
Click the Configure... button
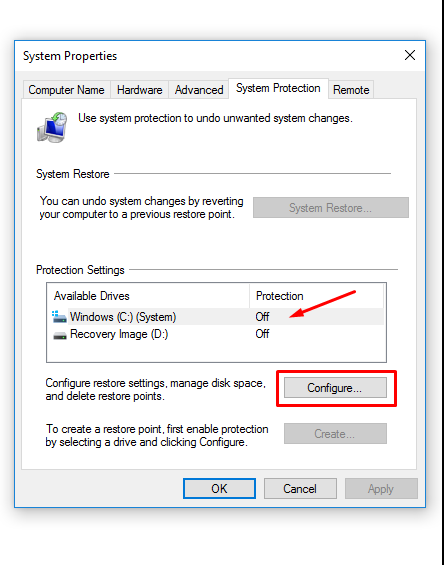[335, 388]
